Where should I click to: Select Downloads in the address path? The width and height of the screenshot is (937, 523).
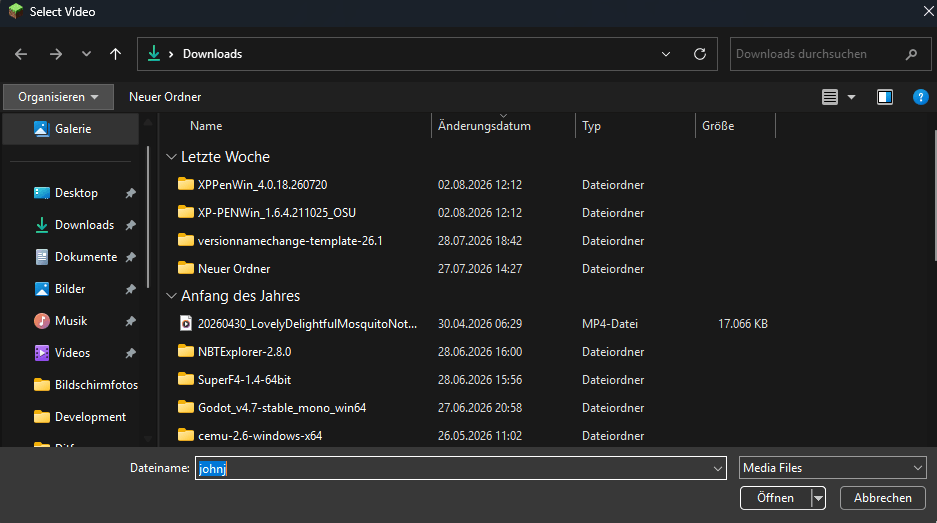(x=212, y=54)
